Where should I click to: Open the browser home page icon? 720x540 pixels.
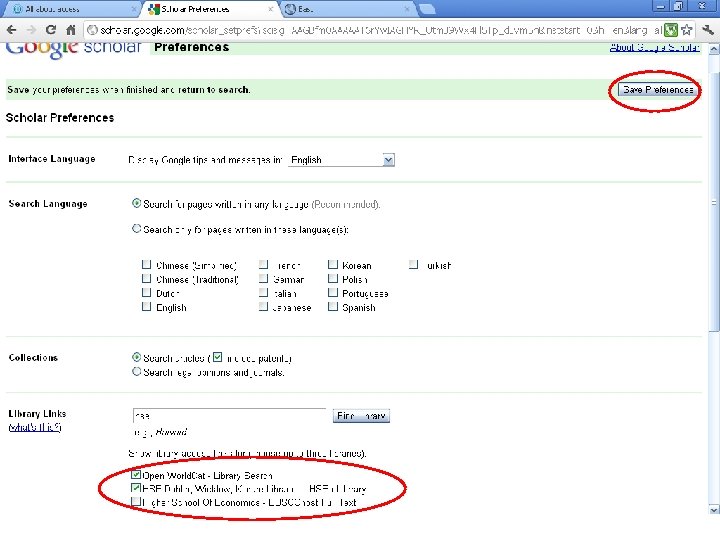tap(71, 30)
